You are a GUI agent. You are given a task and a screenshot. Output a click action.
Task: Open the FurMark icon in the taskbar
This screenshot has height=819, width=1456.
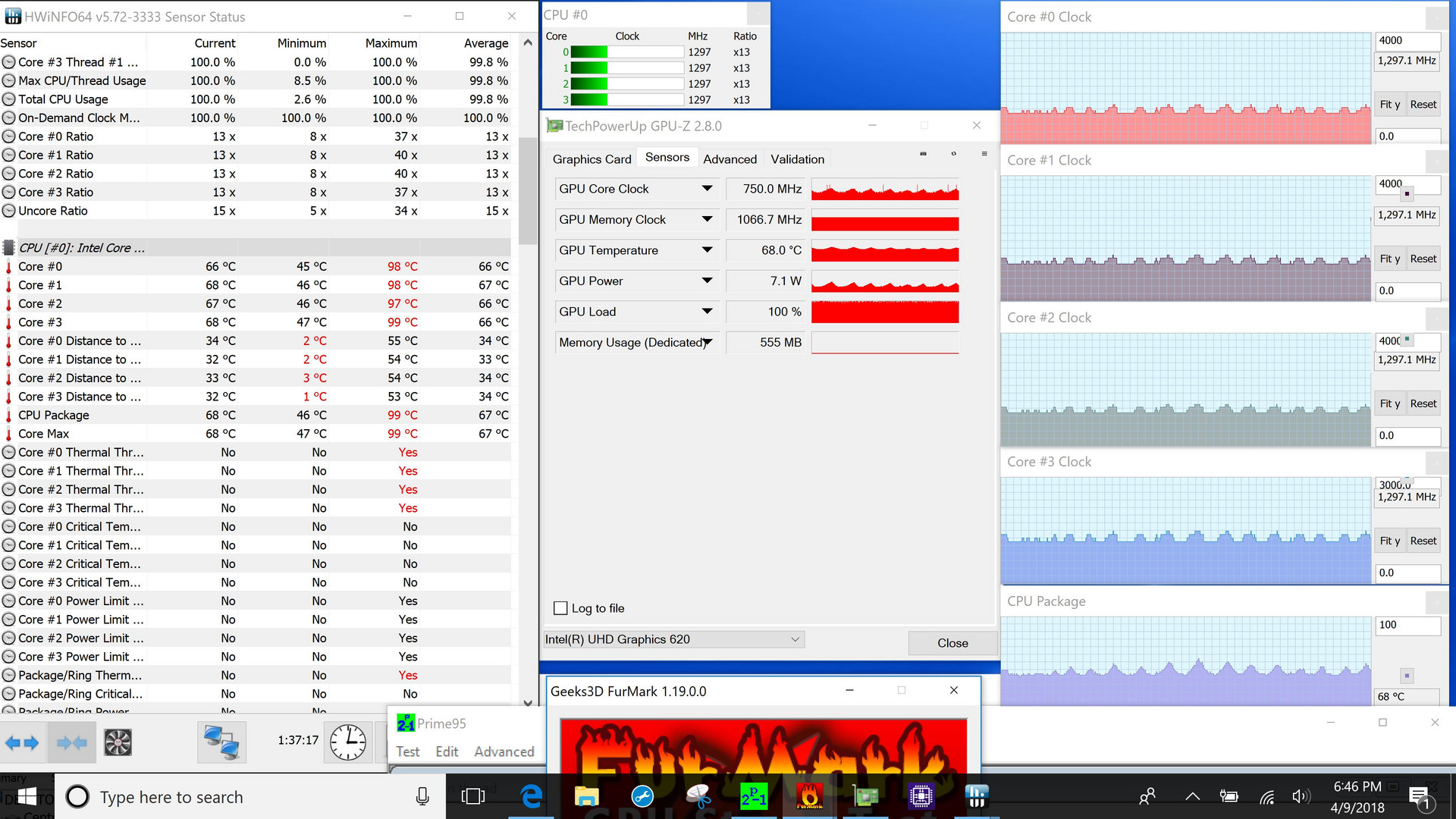809,796
